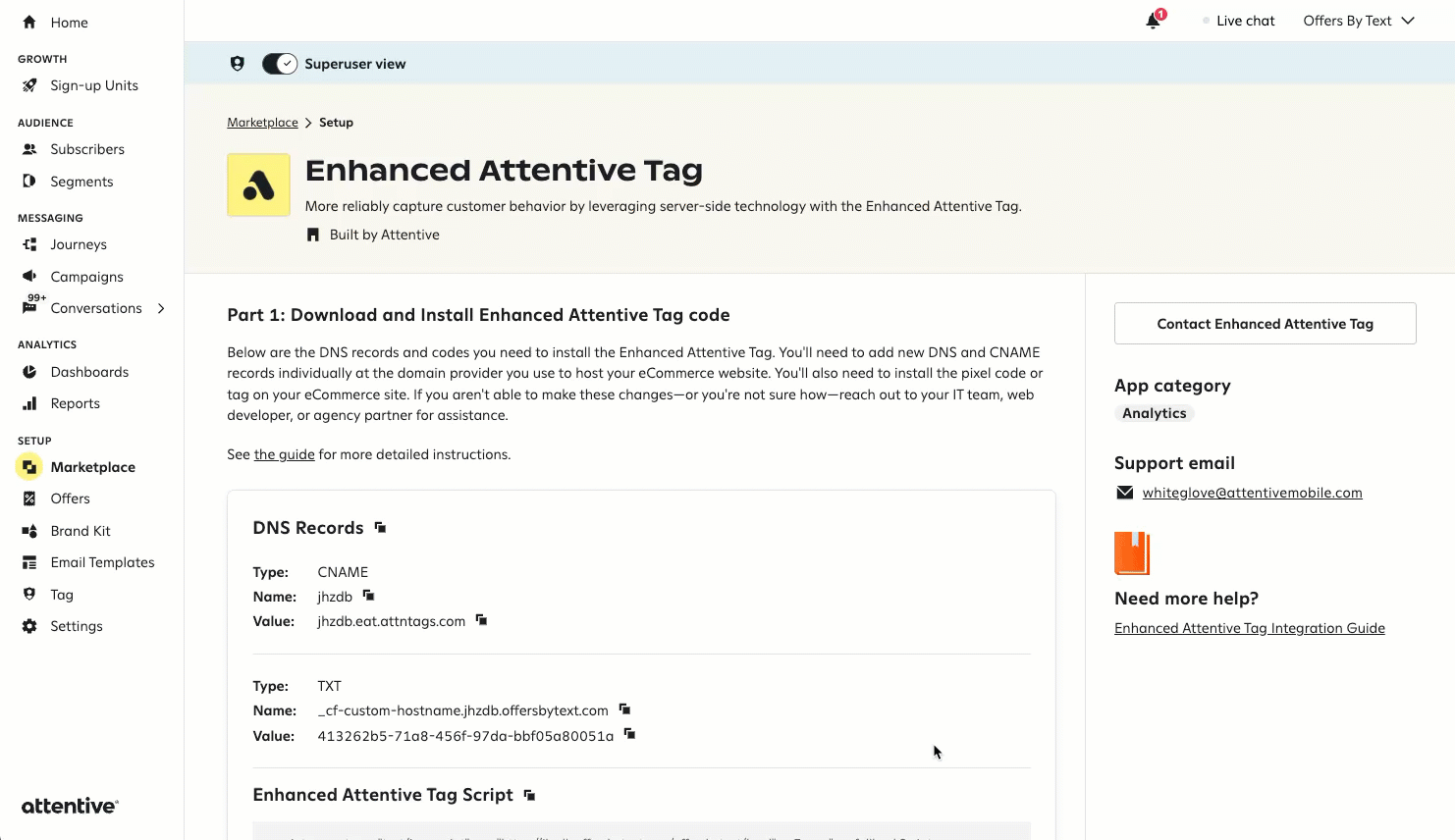Go back to Marketplace via breadcrumb
This screenshot has width=1455, height=840.
(262, 123)
